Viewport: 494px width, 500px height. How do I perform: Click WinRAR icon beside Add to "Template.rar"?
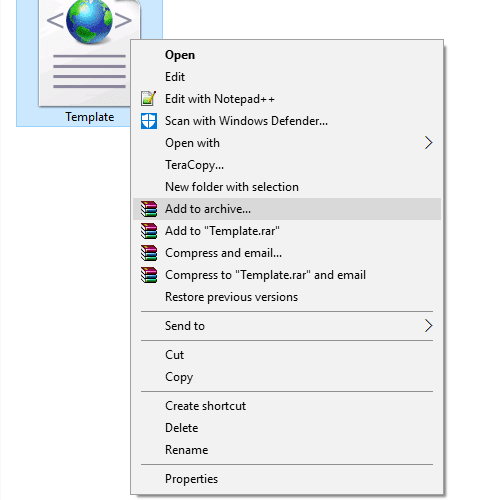click(x=148, y=231)
